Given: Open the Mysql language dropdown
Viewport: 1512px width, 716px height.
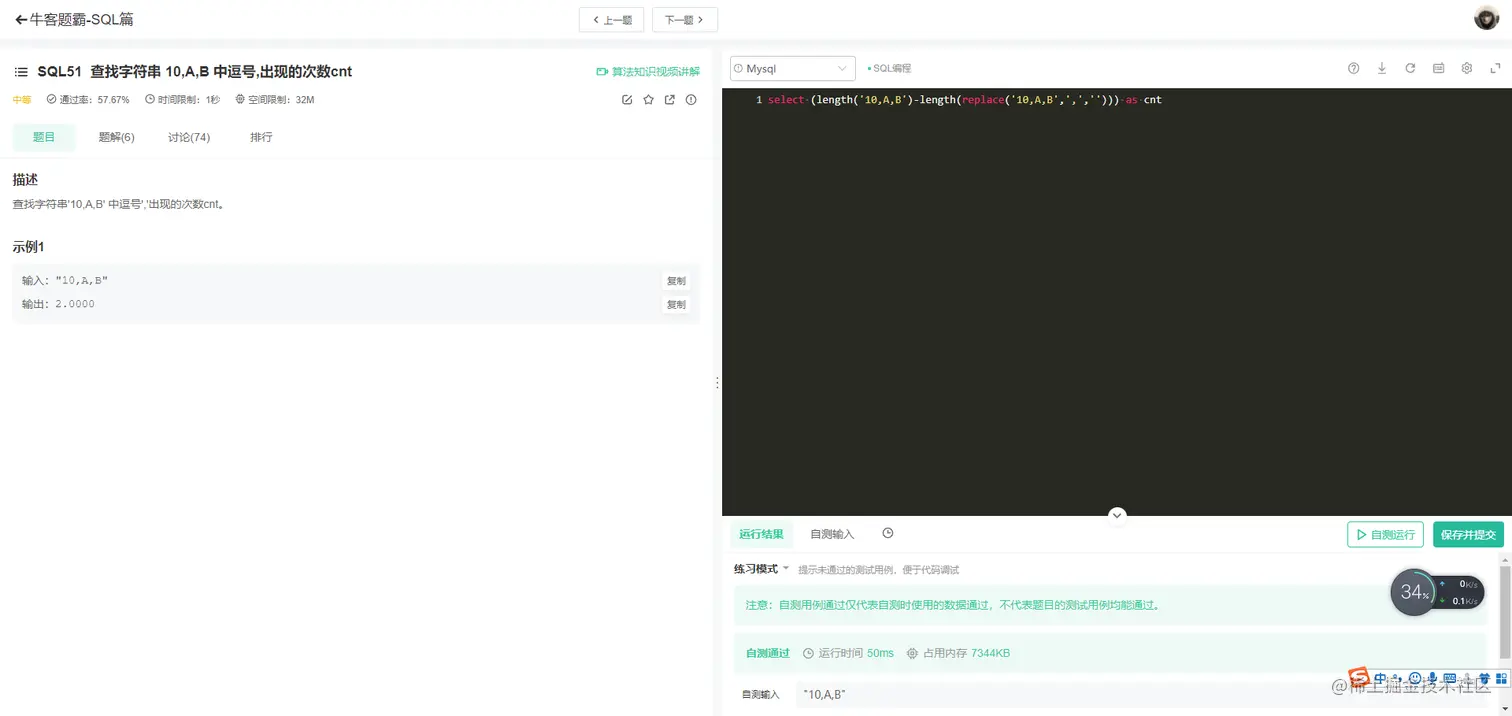Looking at the screenshot, I should (x=792, y=68).
